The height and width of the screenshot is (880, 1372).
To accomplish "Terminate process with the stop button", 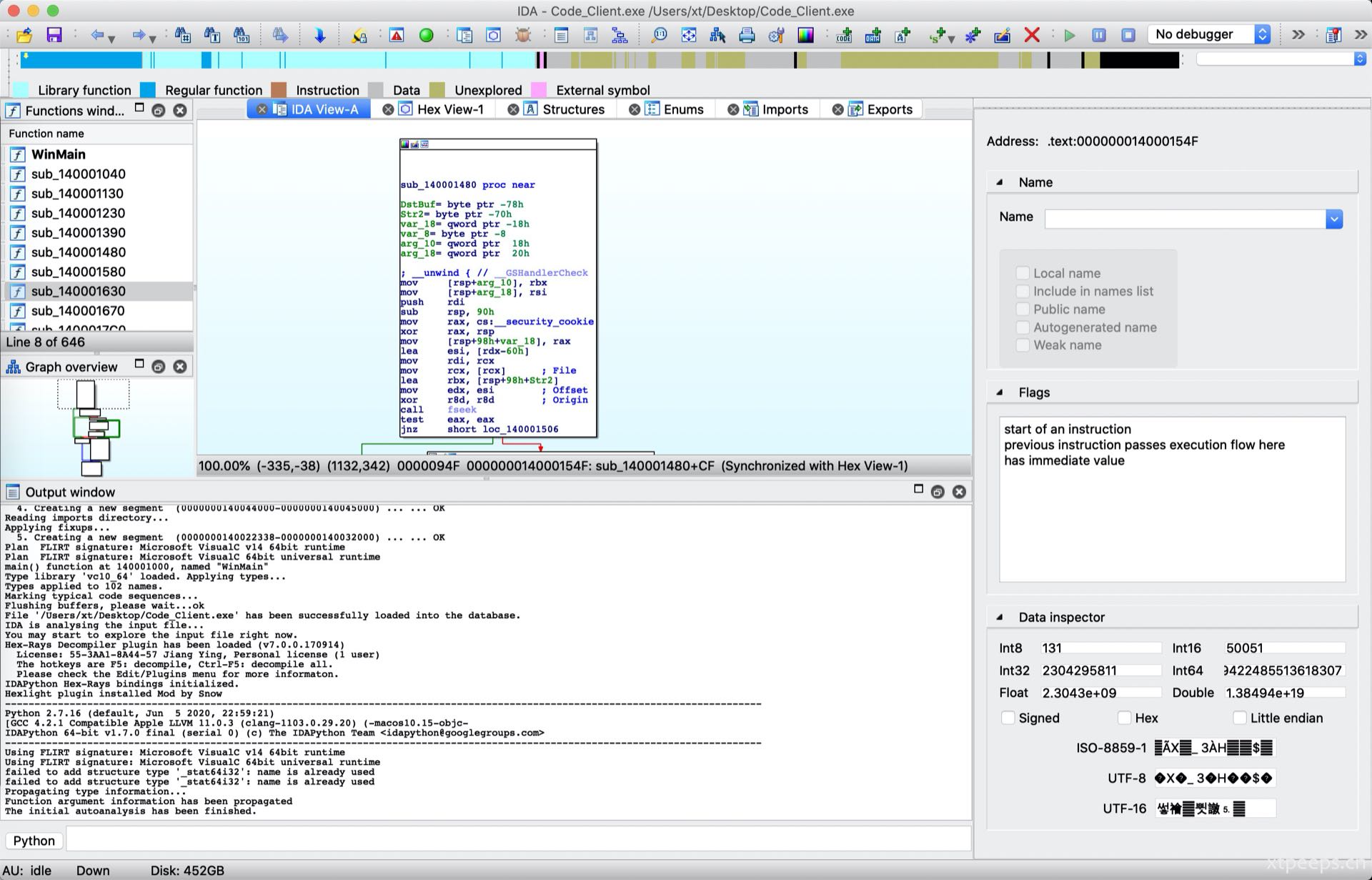I will (1128, 35).
